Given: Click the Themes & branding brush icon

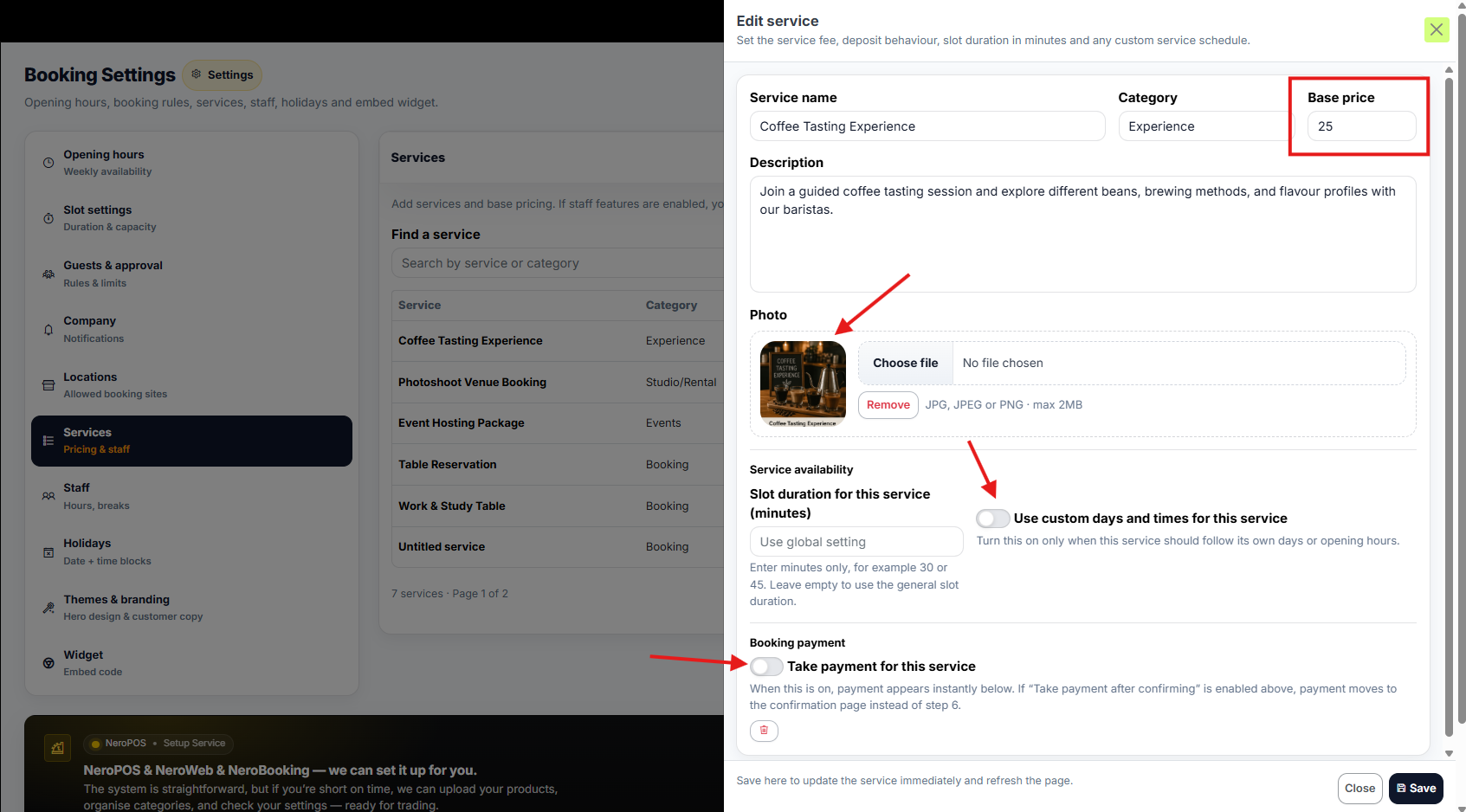Looking at the screenshot, I should [x=48, y=608].
